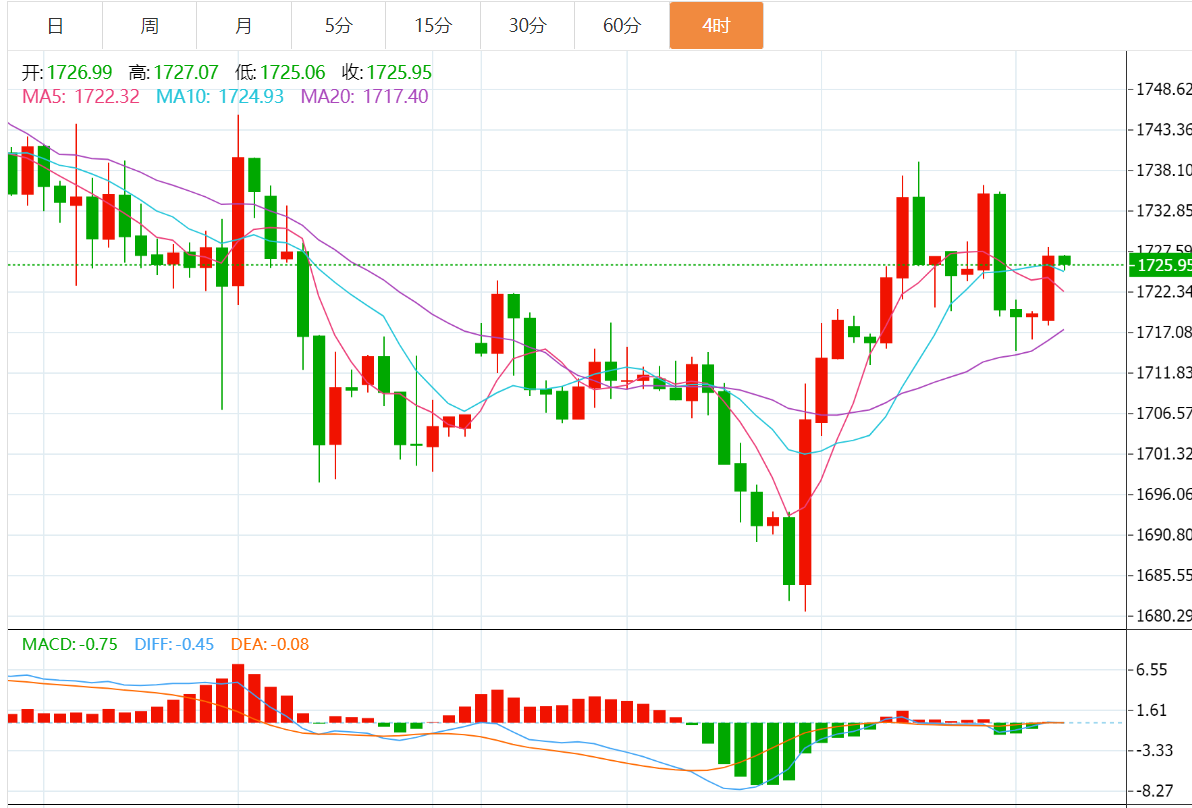
Task: Click the 1685.55 price axis label
Action: click(x=1163, y=575)
